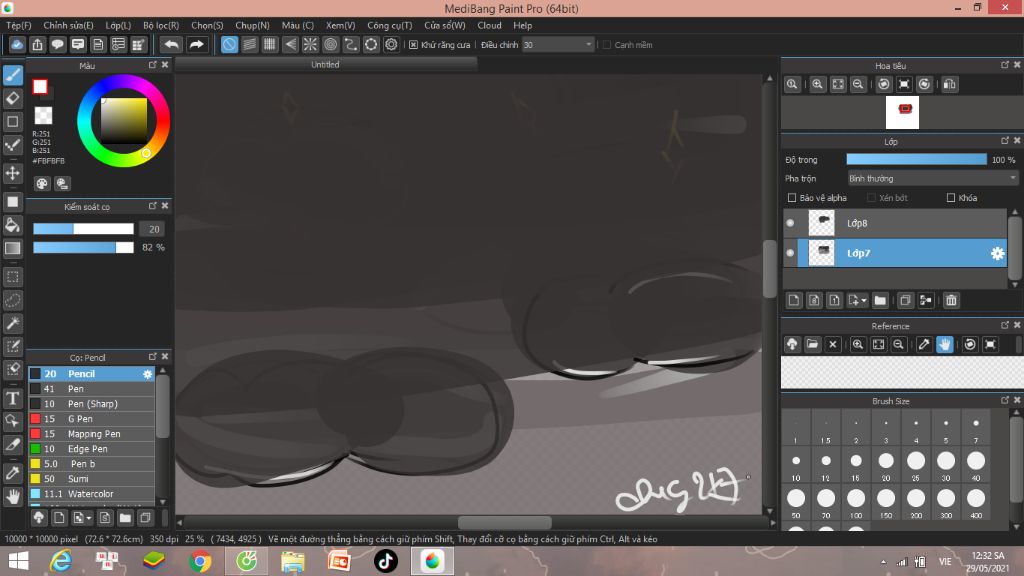
Task: Create a new layer folder
Action: tap(880, 300)
